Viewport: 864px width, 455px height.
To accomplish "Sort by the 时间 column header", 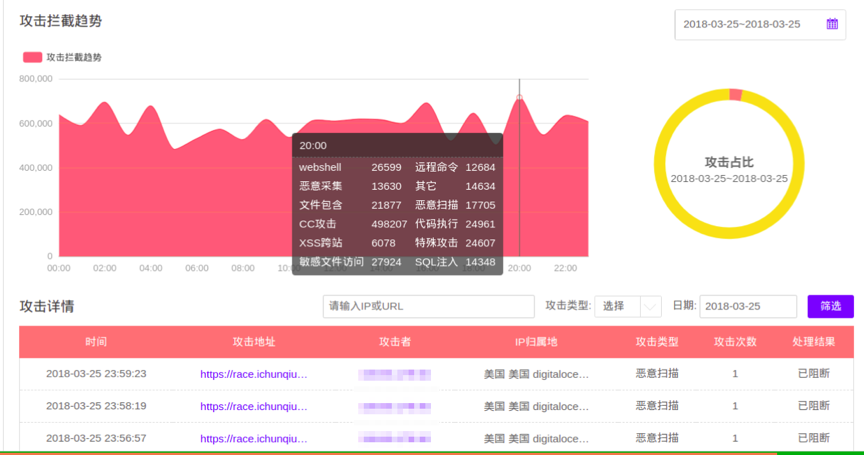I will point(96,342).
